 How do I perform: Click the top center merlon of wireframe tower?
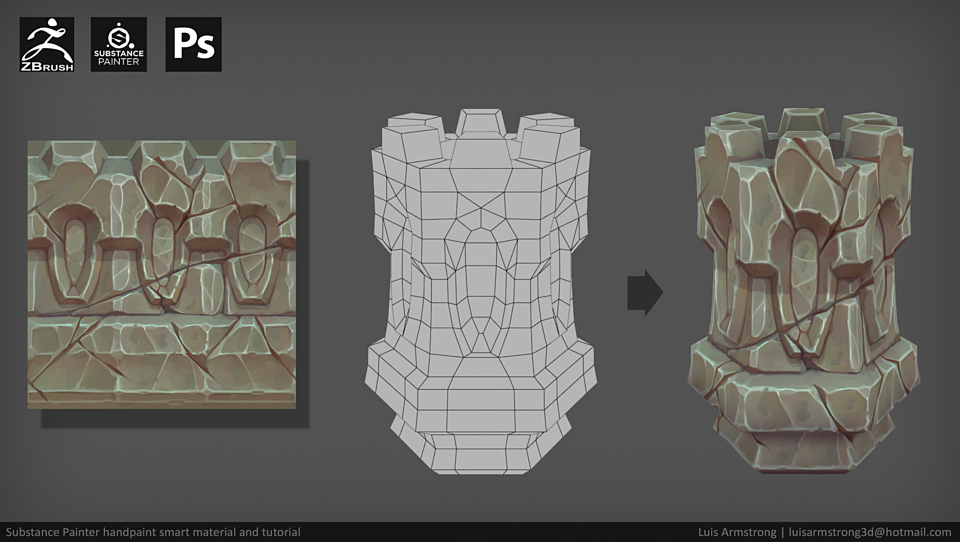[x=480, y=122]
